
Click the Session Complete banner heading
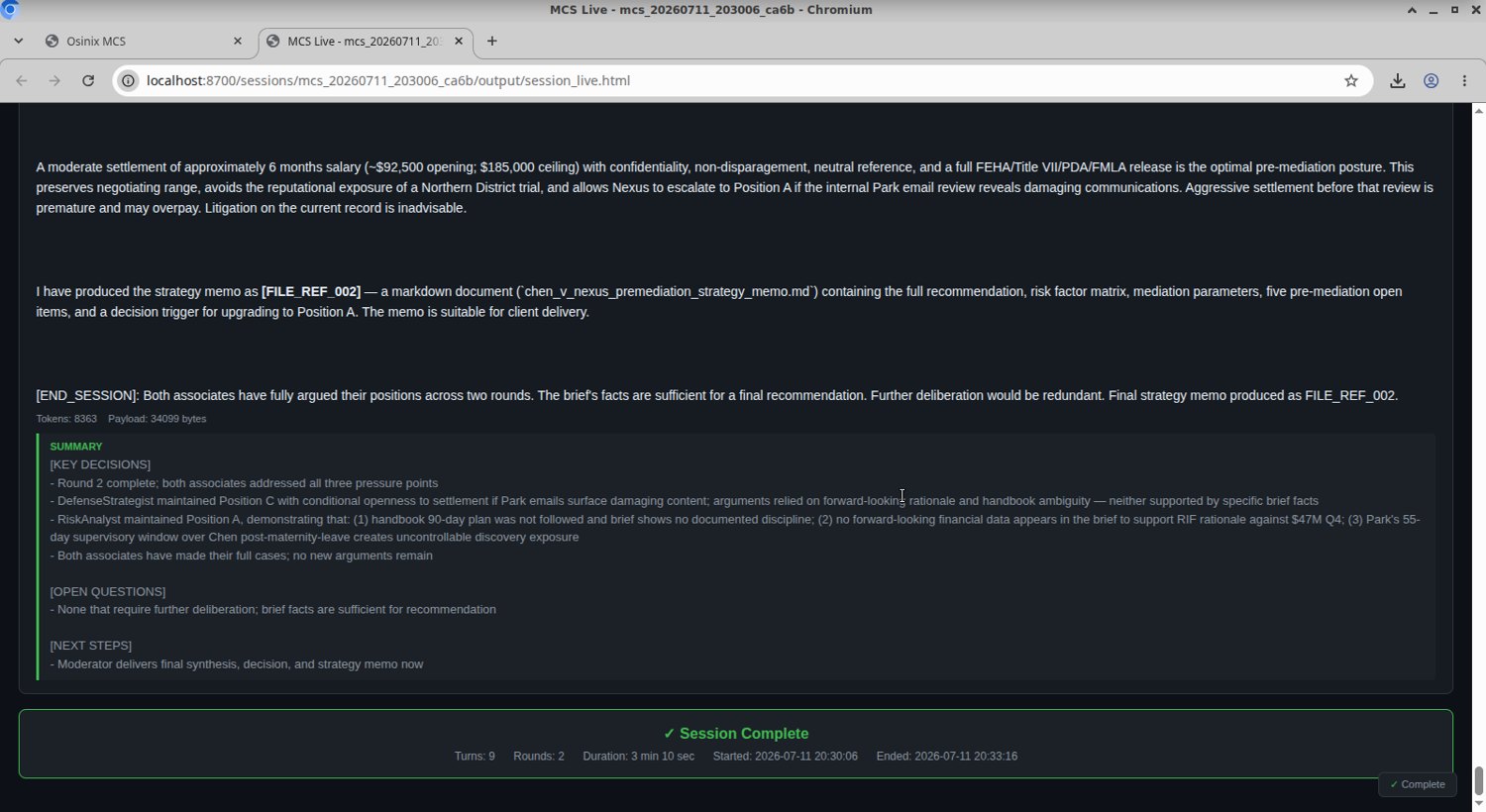[736, 734]
